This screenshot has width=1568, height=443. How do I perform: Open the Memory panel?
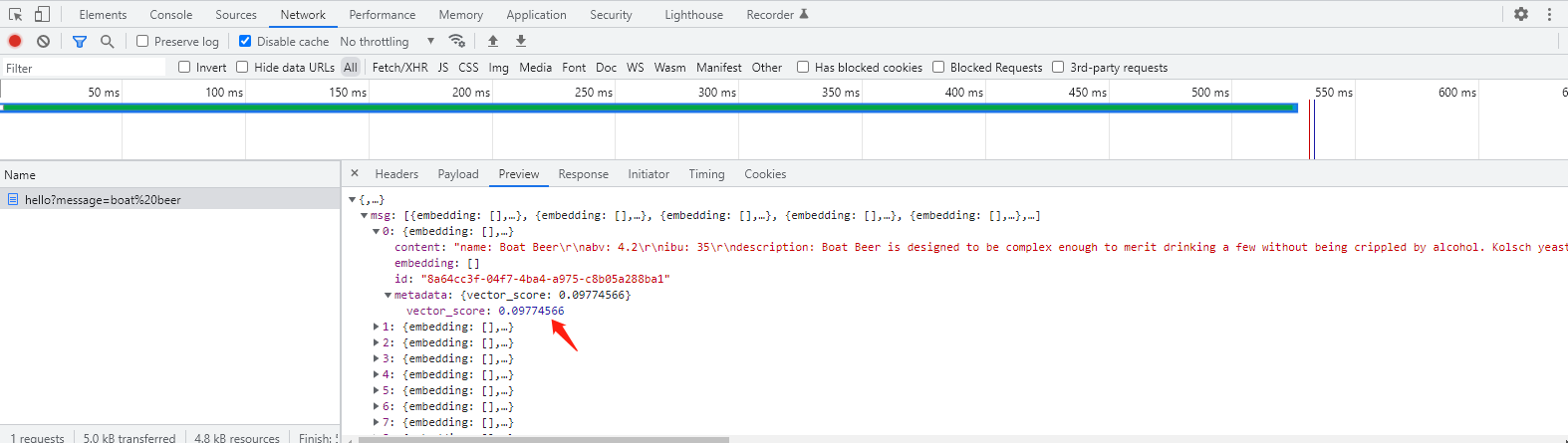tap(461, 14)
